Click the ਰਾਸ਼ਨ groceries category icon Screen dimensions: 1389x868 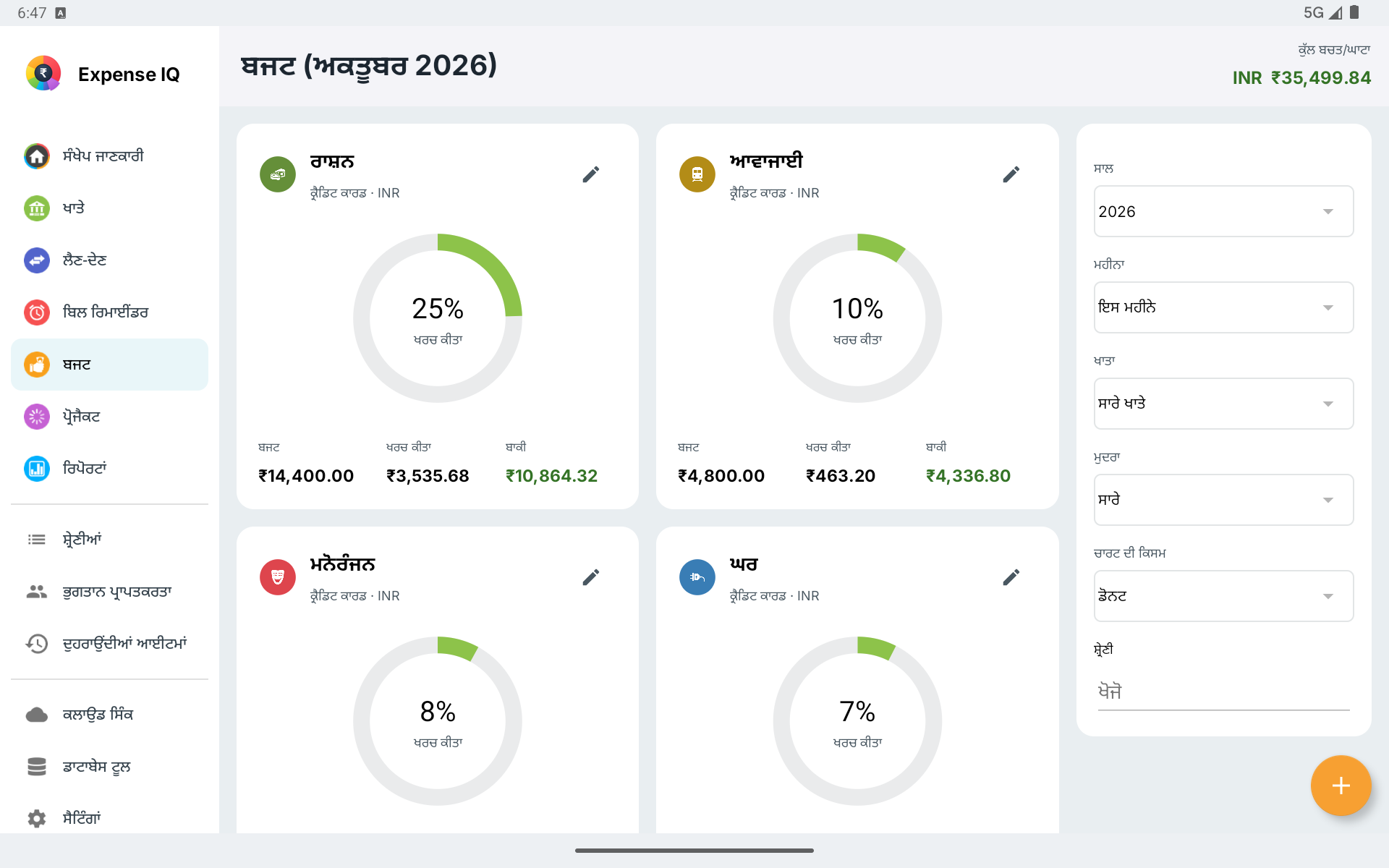(278, 174)
